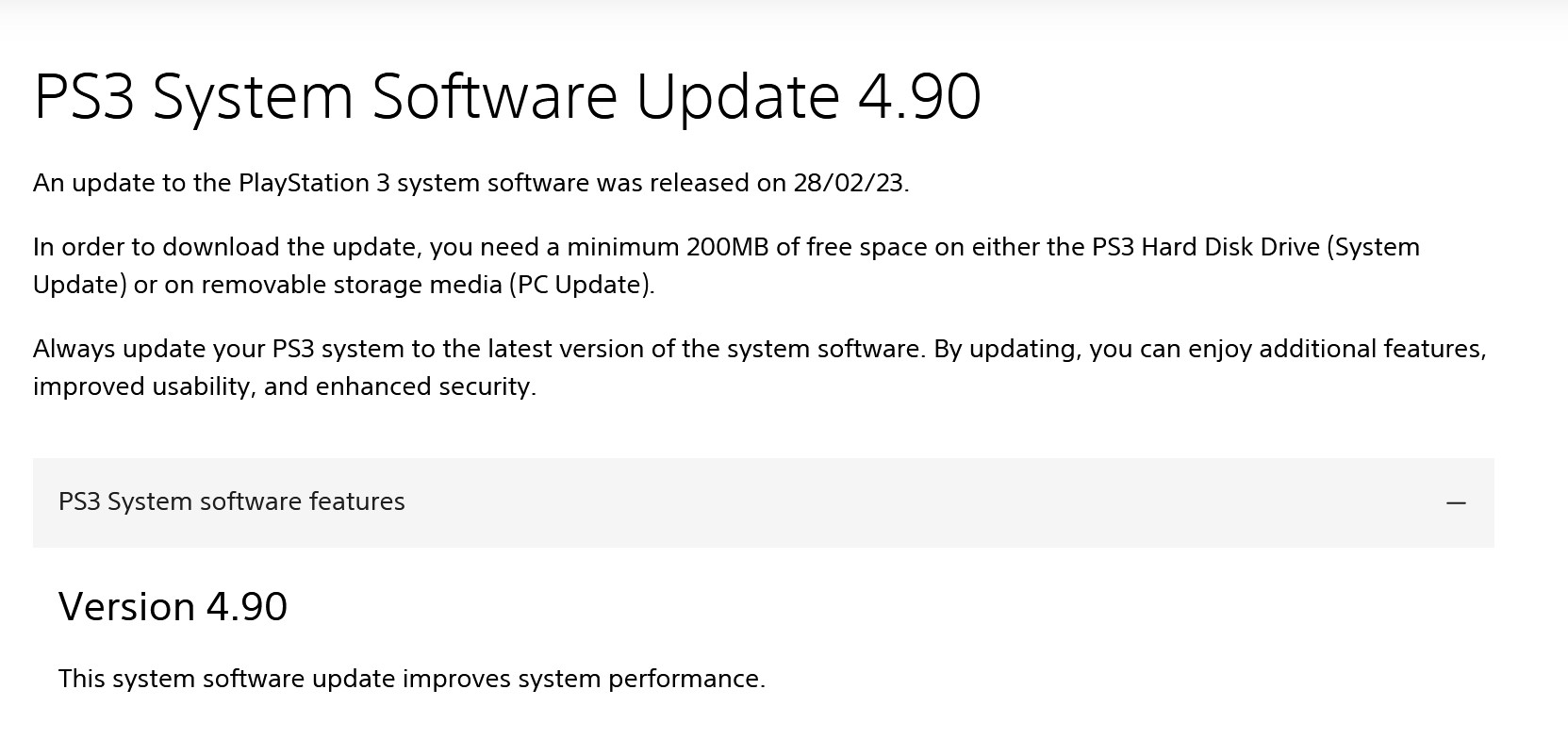The image size is (1568, 739).
Task: Click the words "removable storage media"
Action: [x=352, y=285]
